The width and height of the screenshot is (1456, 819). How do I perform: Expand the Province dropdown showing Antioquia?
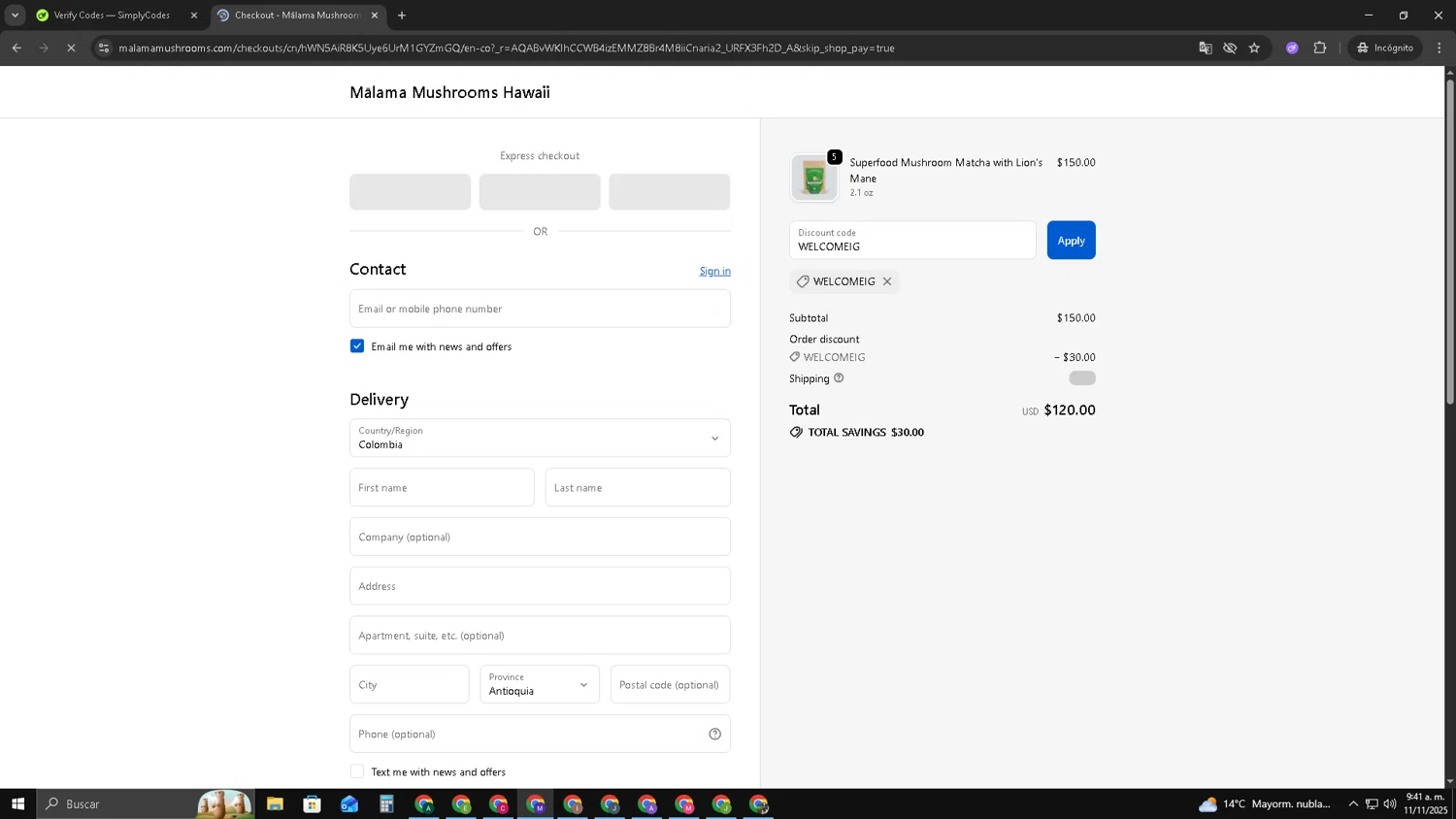pyautogui.click(x=540, y=684)
